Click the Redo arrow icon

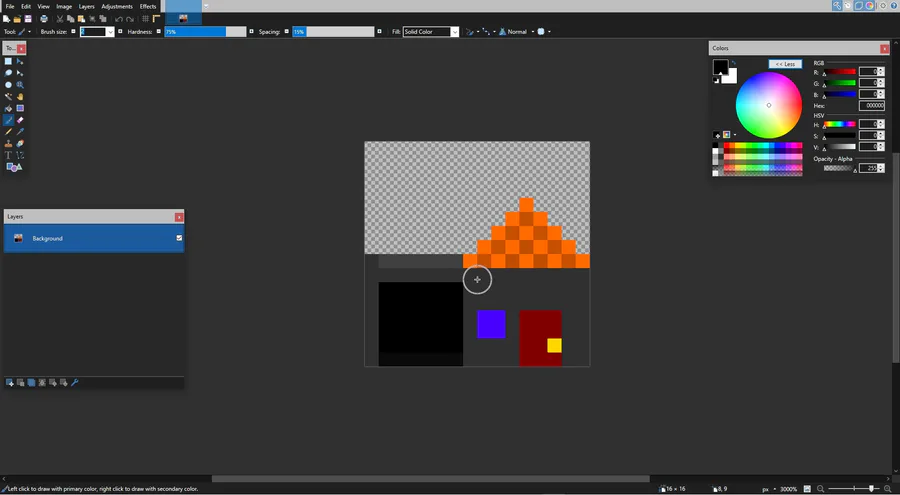pyautogui.click(x=130, y=19)
